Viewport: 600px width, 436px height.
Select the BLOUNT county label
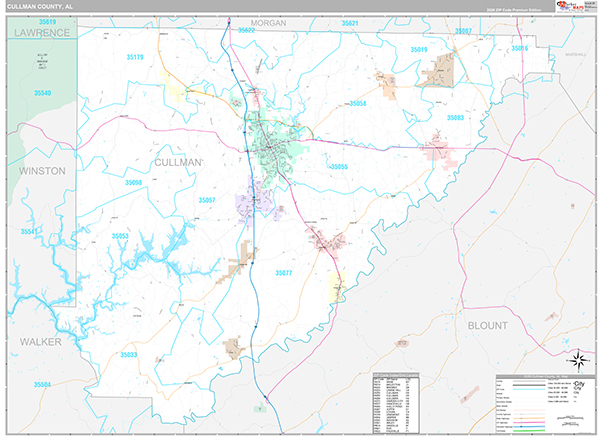[x=488, y=326]
